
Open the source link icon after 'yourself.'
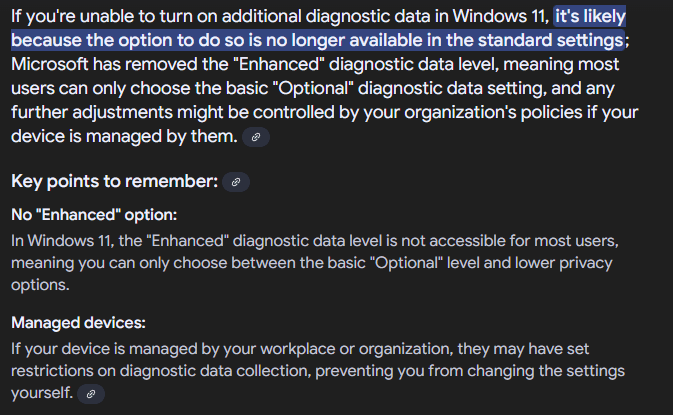click(91, 394)
